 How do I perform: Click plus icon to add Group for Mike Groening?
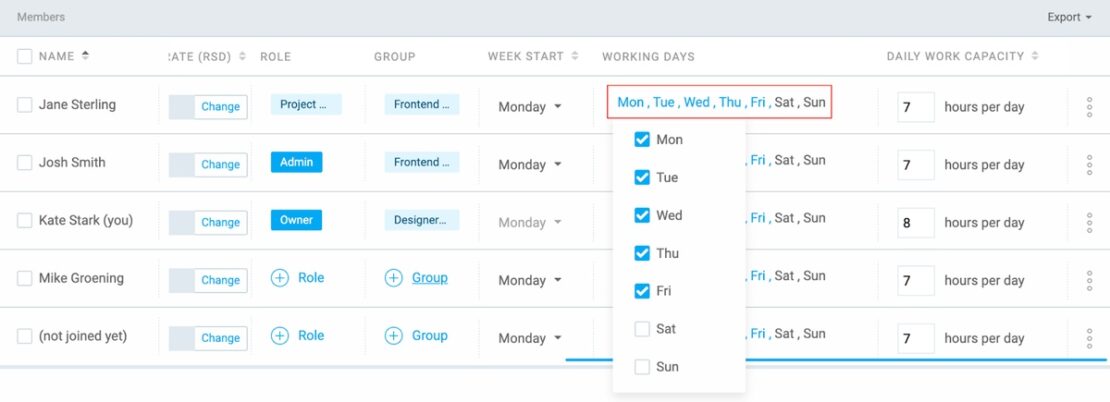click(x=394, y=278)
